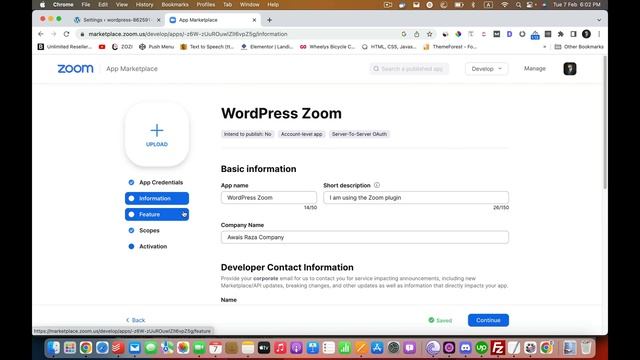Open the Profiles menu
The width and height of the screenshot is (640, 360).
[x=206, y=4]
